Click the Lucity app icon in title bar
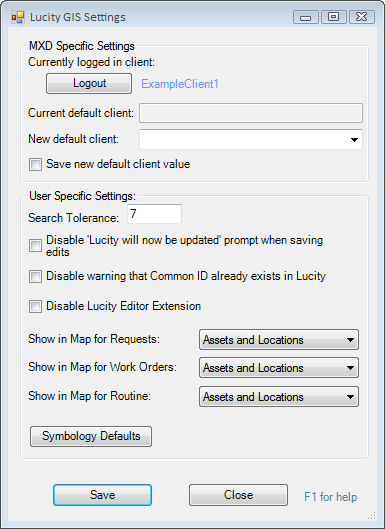385x529 pixels. [x=18, y=17]
